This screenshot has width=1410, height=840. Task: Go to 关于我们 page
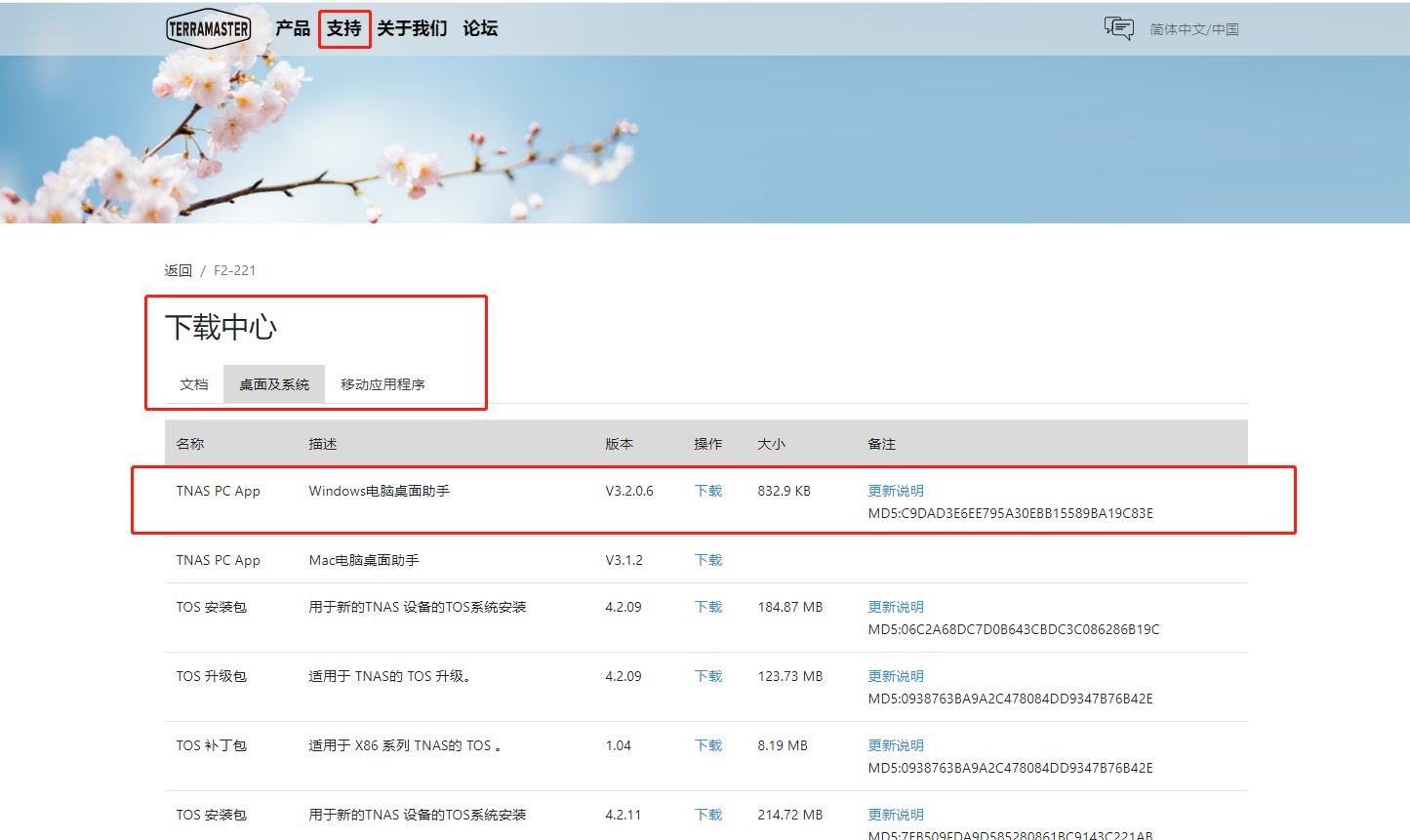pyautogui.click(x=412, y=28)
